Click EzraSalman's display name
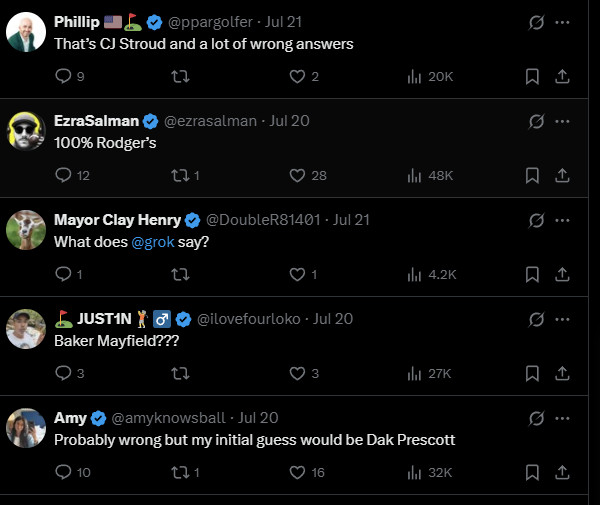 pyautogui.click(x=96, y=121)
